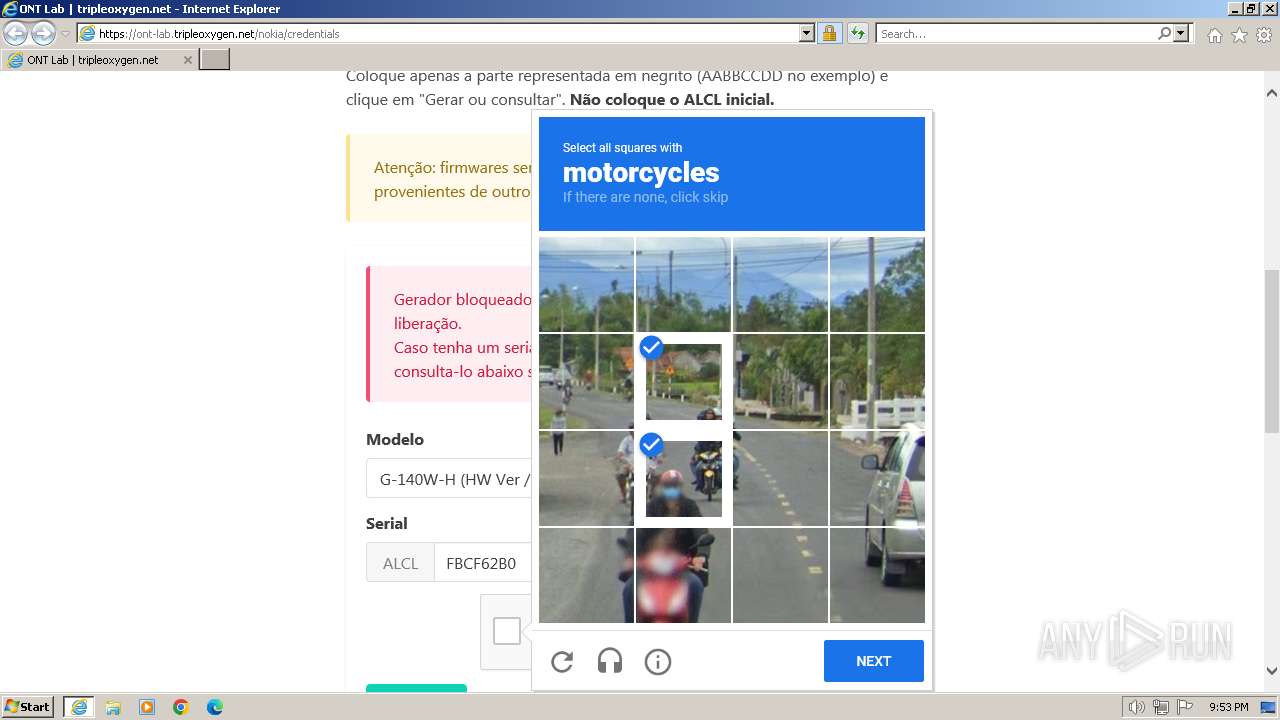Click the Serial input field FBCF62B0

[484, 563]
